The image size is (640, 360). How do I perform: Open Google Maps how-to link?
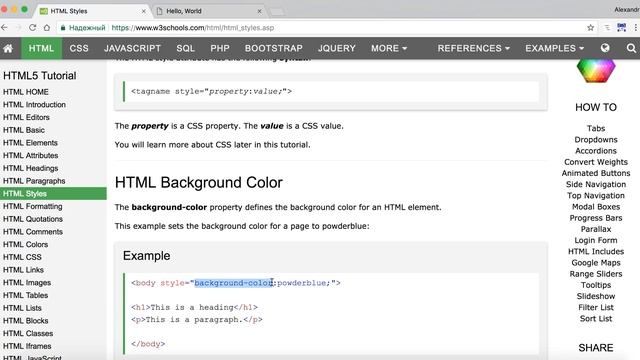click(596, 262)
